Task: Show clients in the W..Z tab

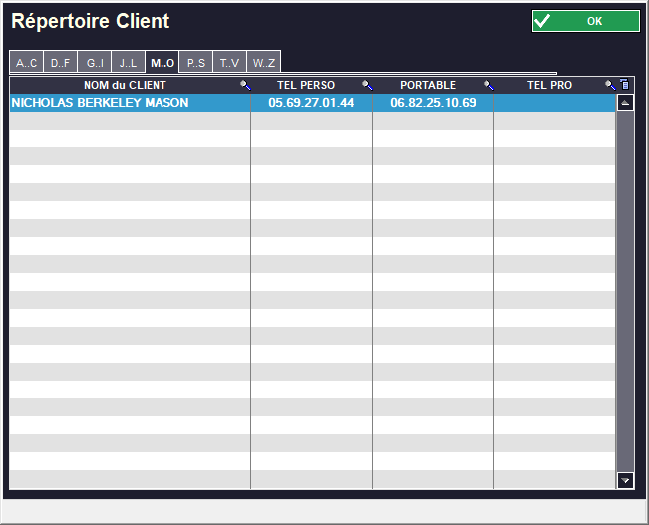Action: 263,63
